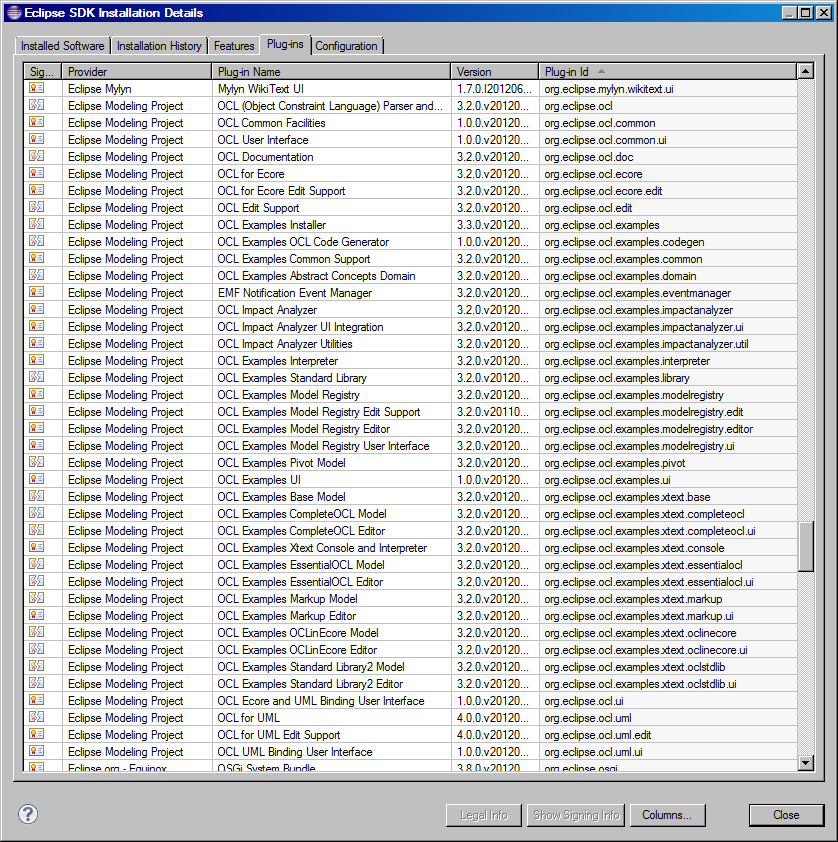The height and width of the screenshot is (842, 838).
Task: Sort by the Provider column header
Action: click(136, 71)
